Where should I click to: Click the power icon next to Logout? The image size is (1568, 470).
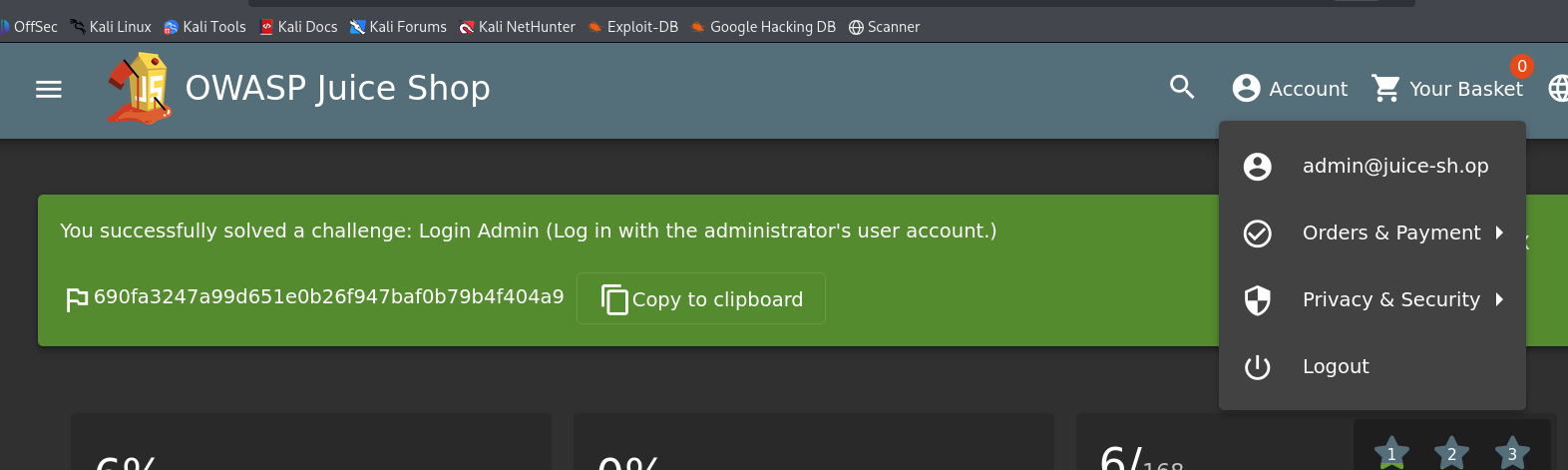(1258, 367)
